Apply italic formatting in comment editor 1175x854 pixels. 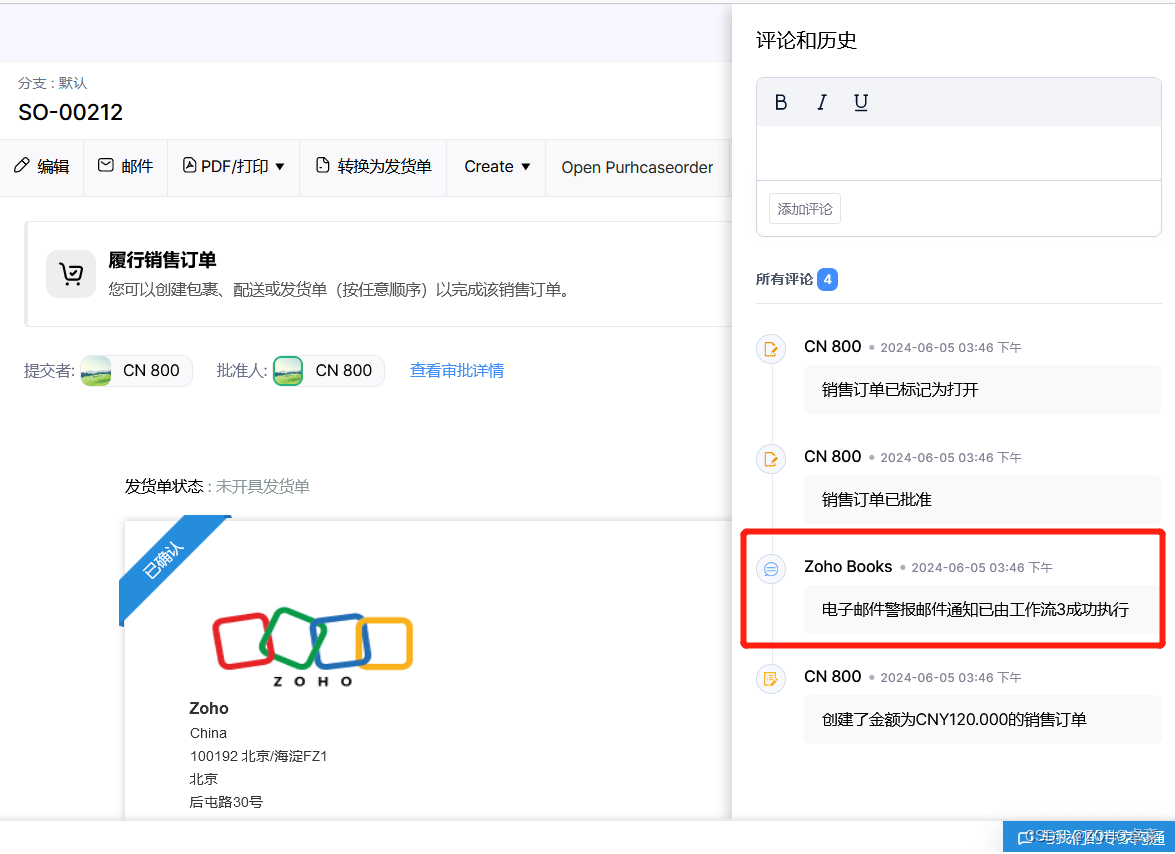821,103
